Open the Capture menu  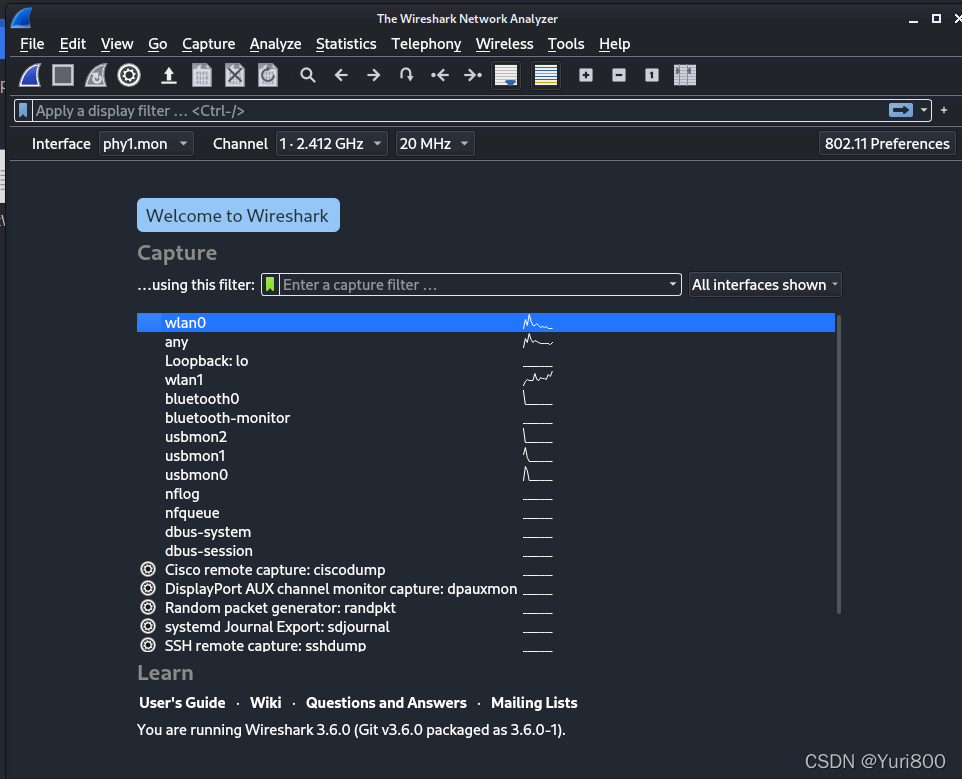(209, 44)
